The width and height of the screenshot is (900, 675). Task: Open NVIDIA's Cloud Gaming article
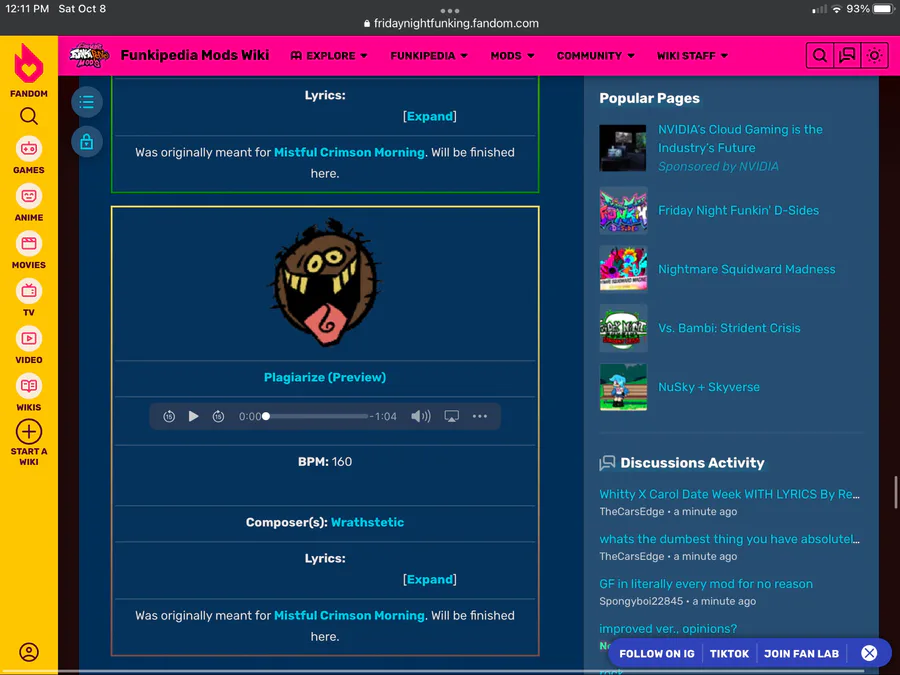pos(740,138)
